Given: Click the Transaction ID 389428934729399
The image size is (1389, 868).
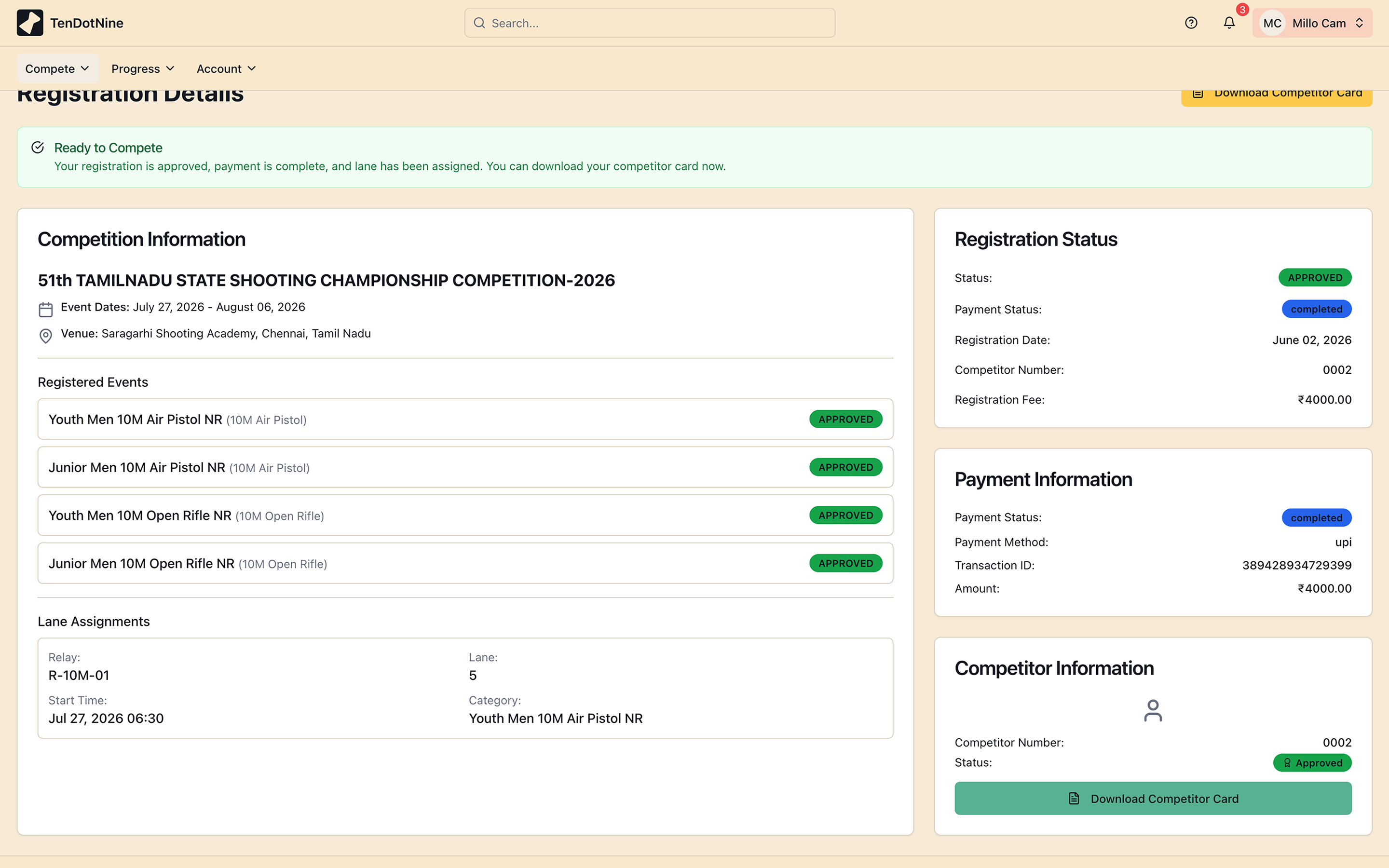Looking at the screenshot, I should pyautogui.click(x=1296, y=566).
